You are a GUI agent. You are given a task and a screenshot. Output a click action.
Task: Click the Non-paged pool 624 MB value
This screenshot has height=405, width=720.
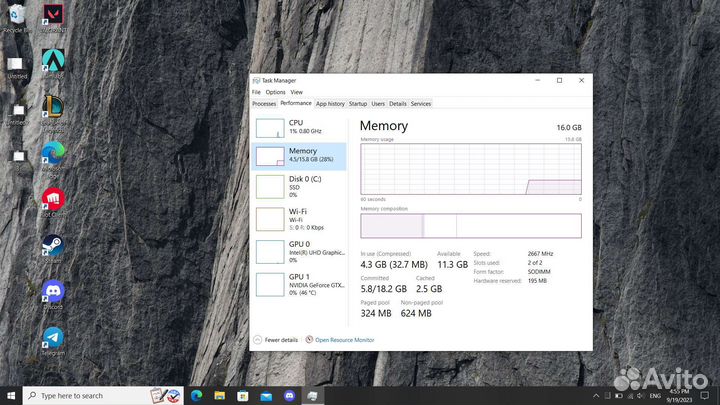[x=416, y=313]
